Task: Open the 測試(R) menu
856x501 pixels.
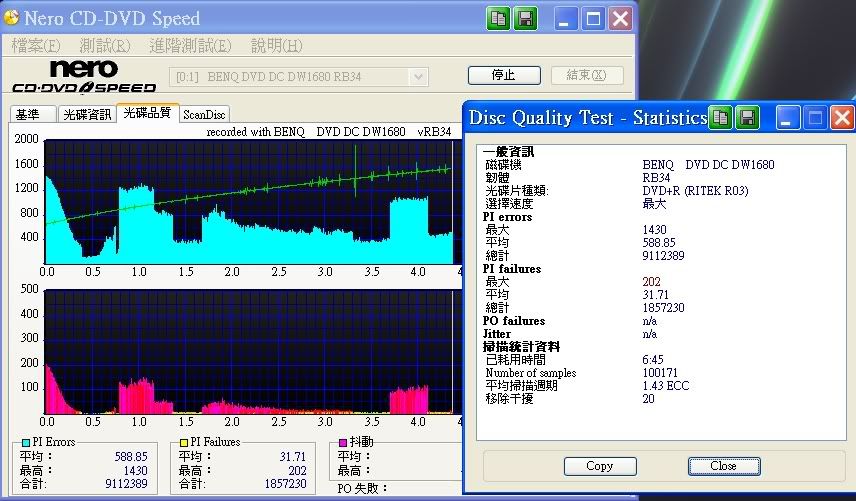Action: coord(105,45)
